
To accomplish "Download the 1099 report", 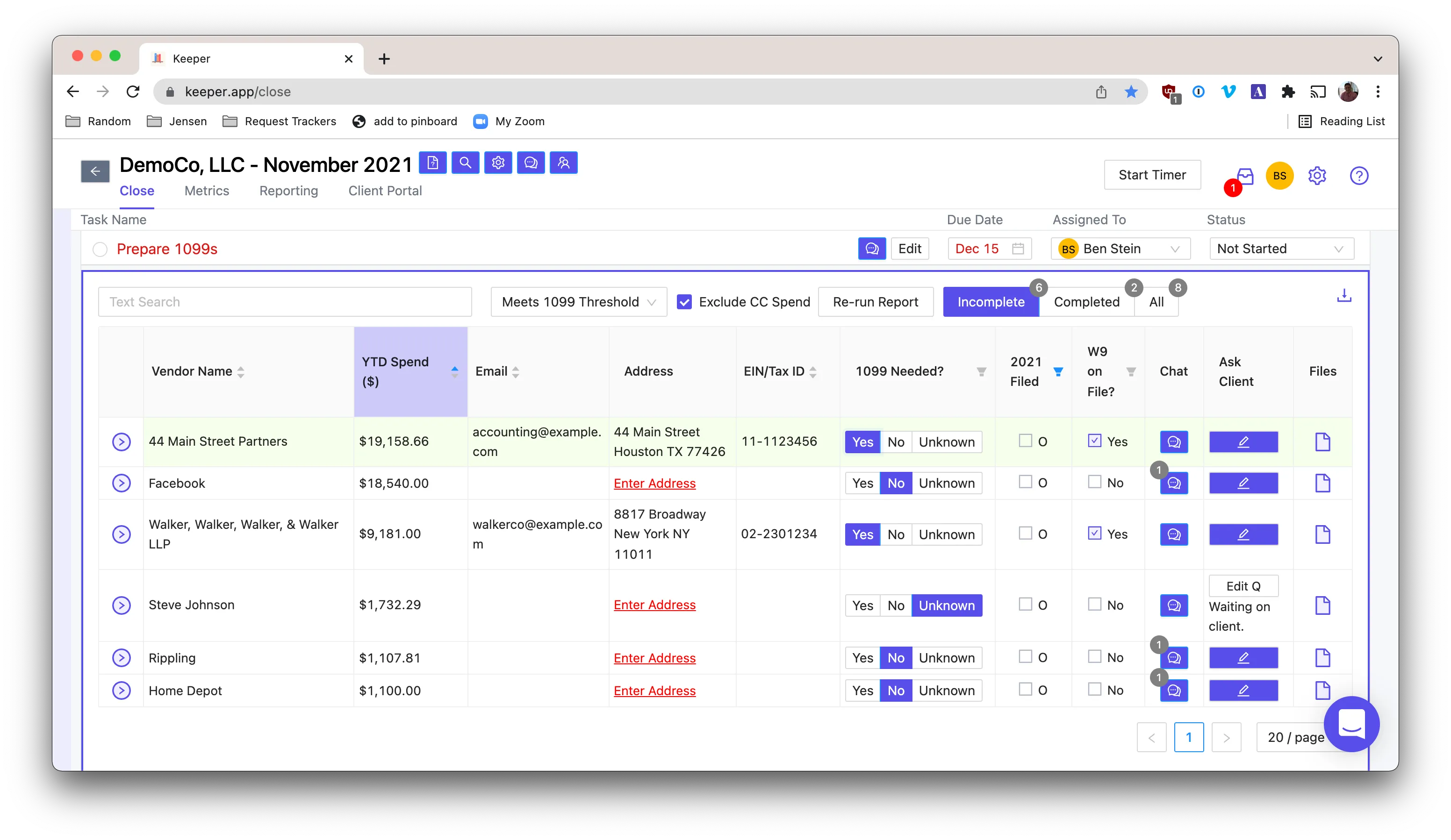I will 1344,296.
